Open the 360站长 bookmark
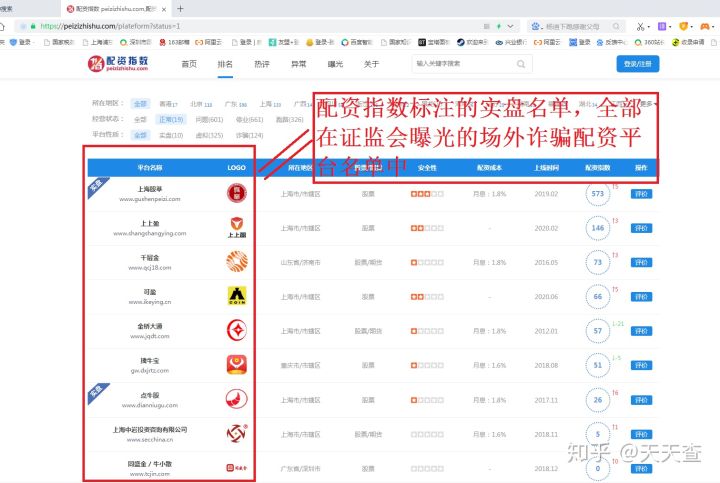The height and width of the screenshot is (483, 720). pos(650,42)
